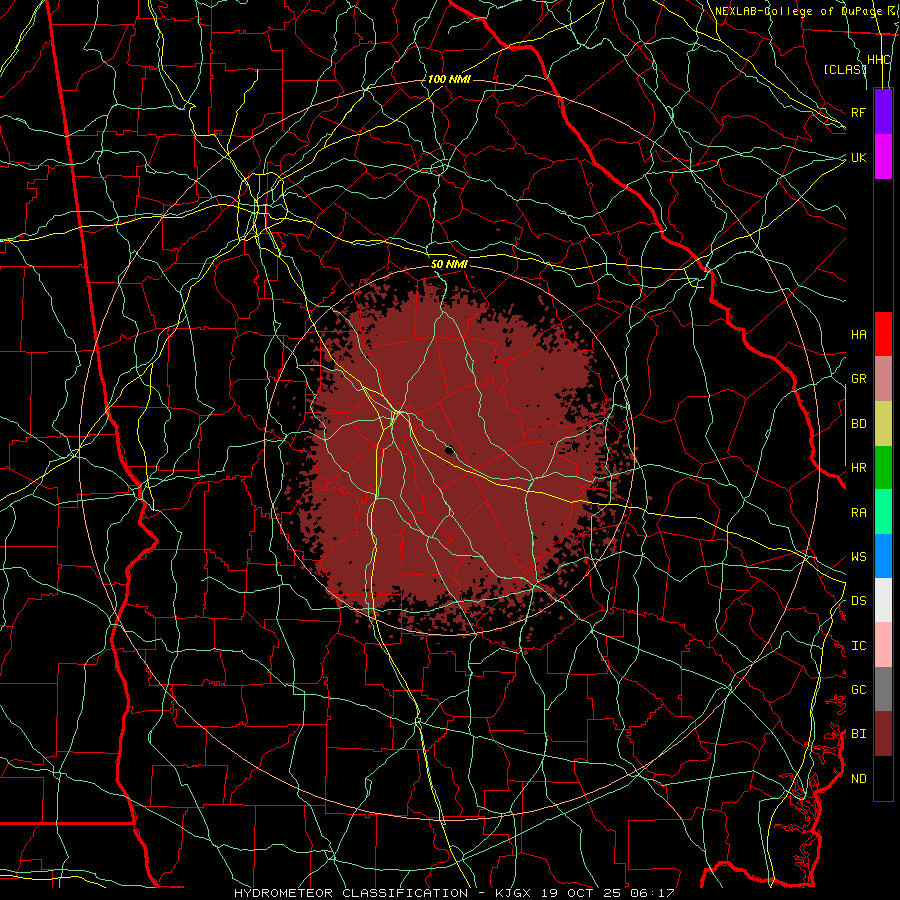900x900 pixels.
Task: Click the GR legend label
Action: click(x=859, y=379)
